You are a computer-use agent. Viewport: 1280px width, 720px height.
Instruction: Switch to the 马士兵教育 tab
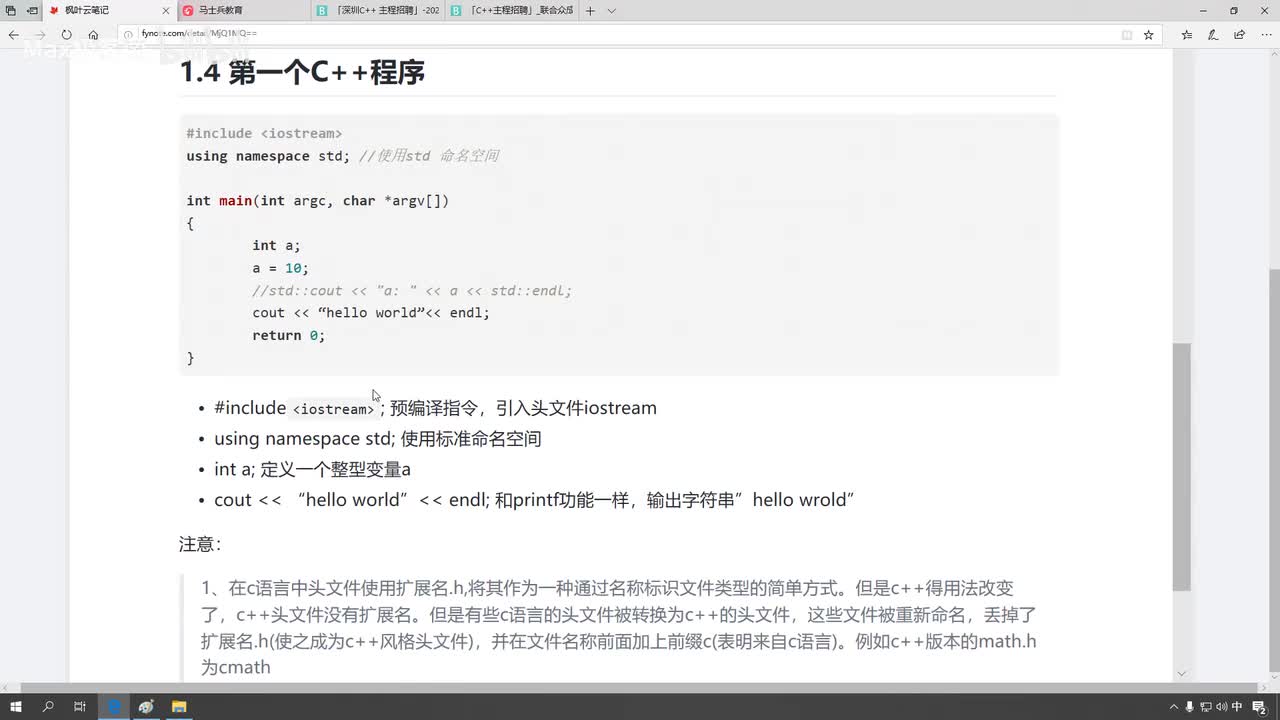(243, 10)
